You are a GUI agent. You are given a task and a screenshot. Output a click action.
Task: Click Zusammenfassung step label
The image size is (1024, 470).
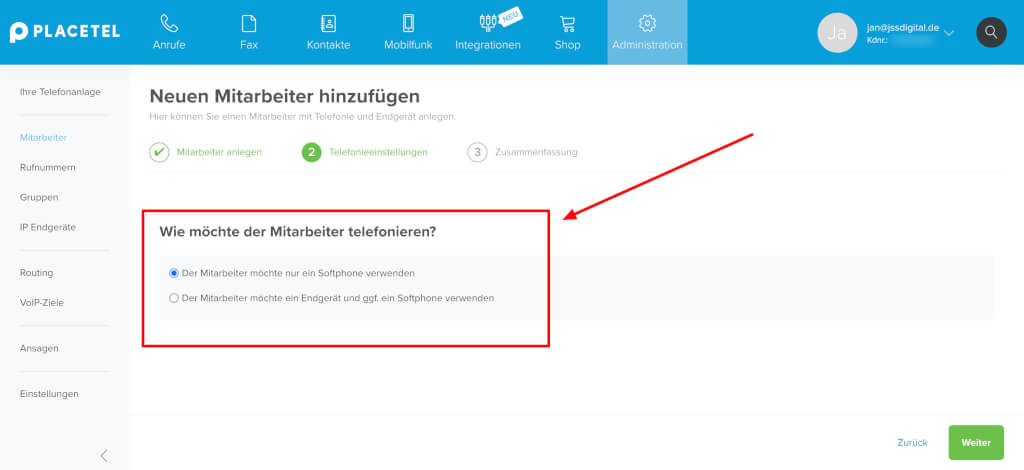pos(536,152)
